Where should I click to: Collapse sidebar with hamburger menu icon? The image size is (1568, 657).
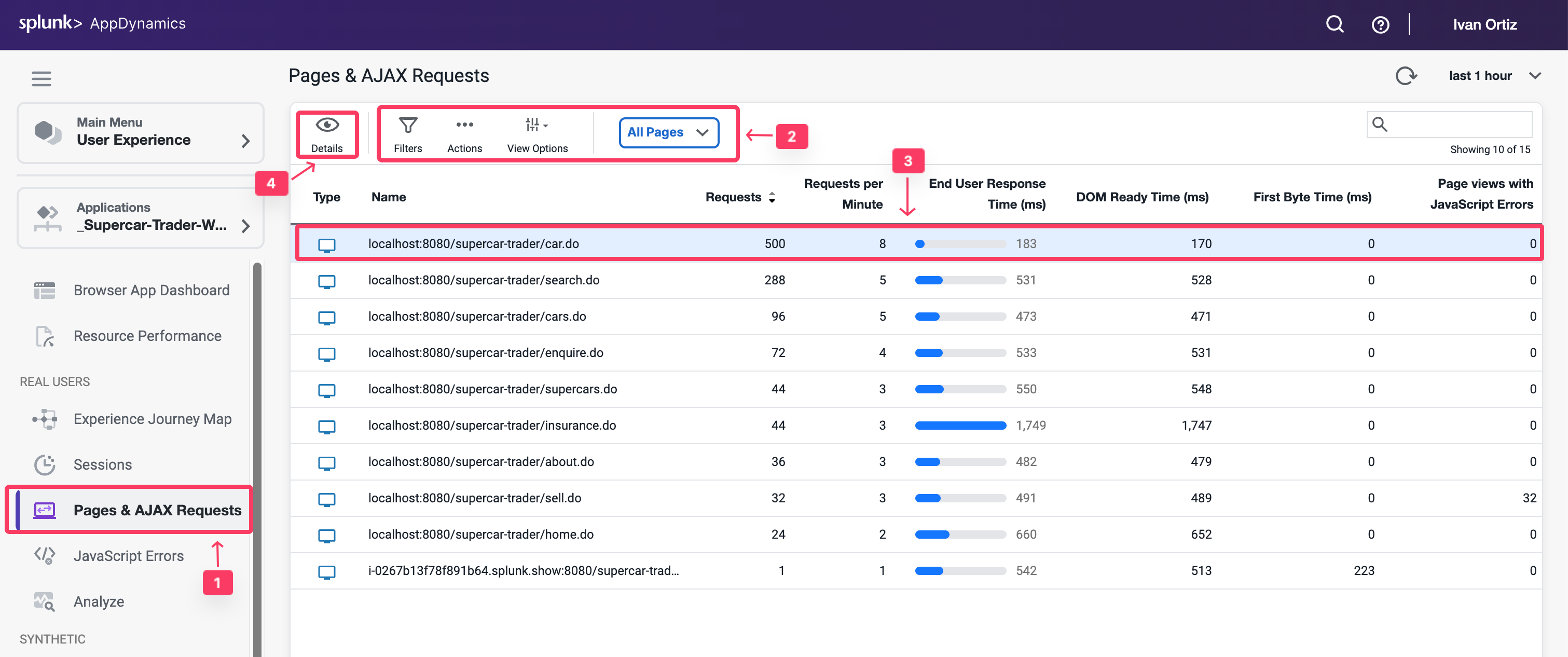click(42, 78)
